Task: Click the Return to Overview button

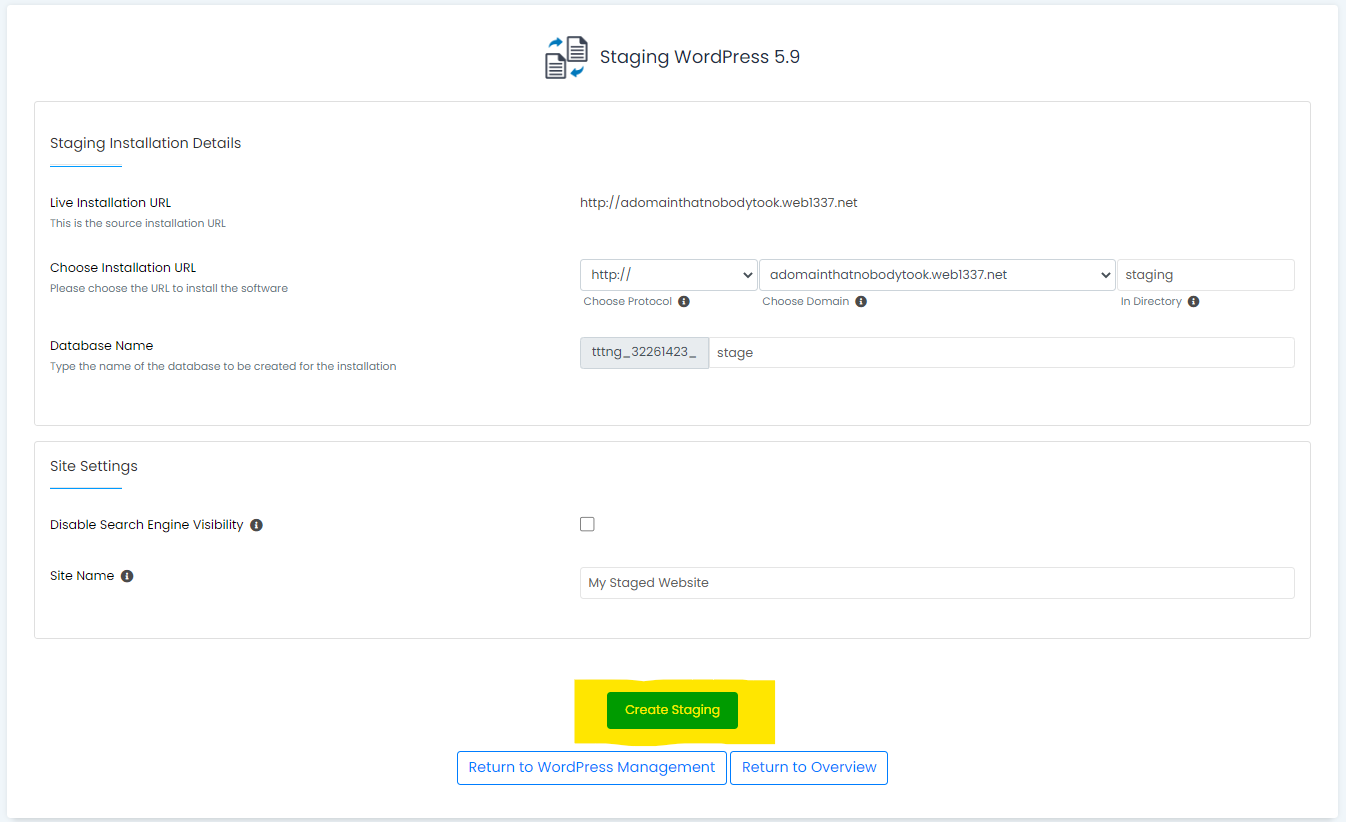Action: pos(808,768)
